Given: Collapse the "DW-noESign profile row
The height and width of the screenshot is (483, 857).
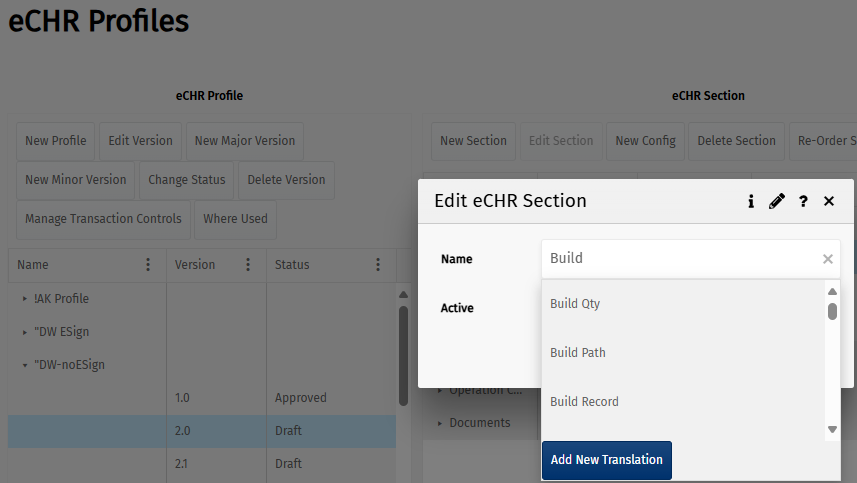Looking at the screenshot, I should click(25, 365).
